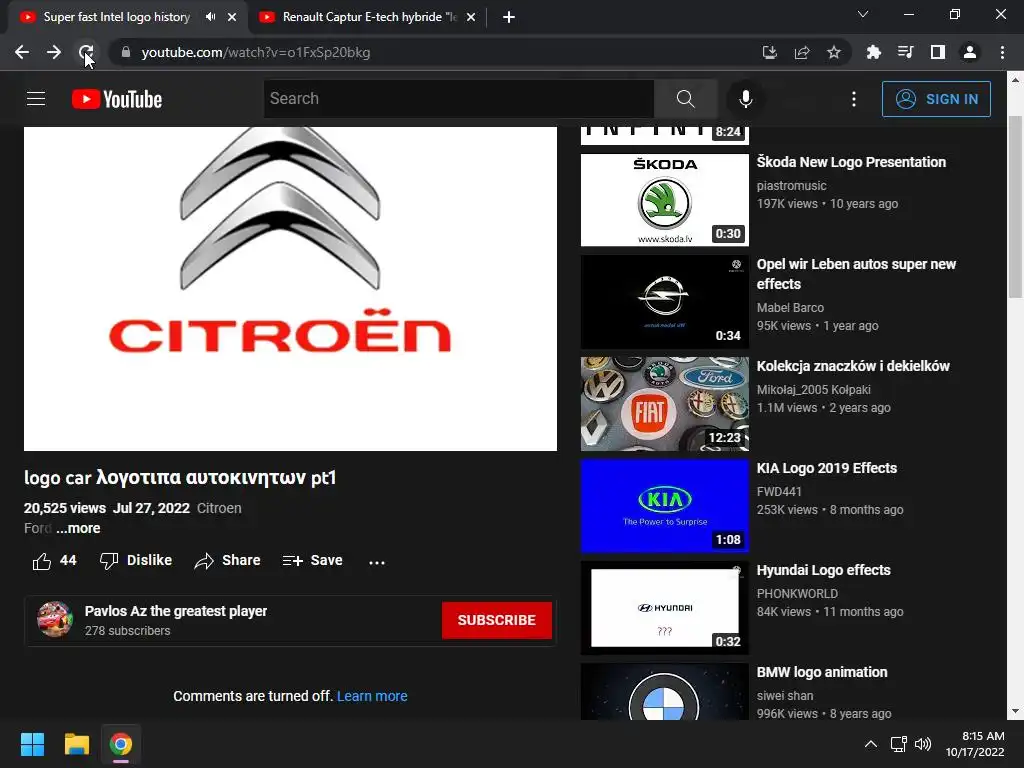Open clock showing 8:15 AM
The image size is (1024, 768).
pos(975,744)
